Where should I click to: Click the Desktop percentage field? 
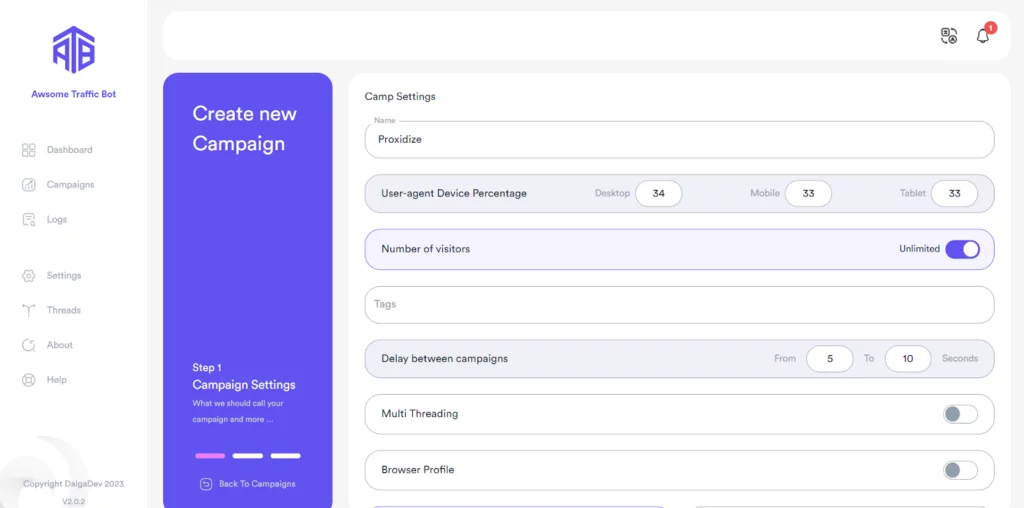(658, 194)
